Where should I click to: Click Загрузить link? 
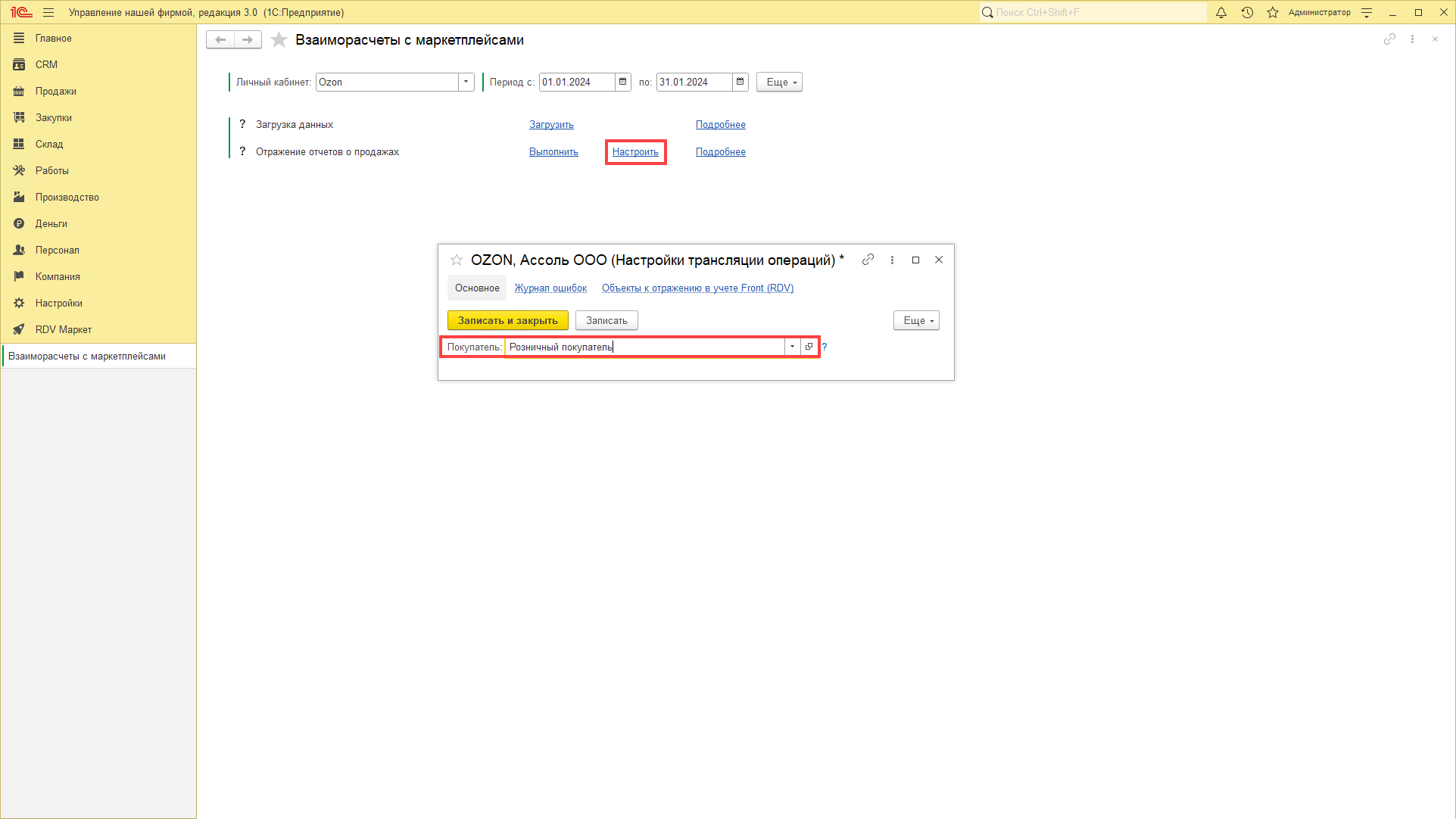point(551,124)
